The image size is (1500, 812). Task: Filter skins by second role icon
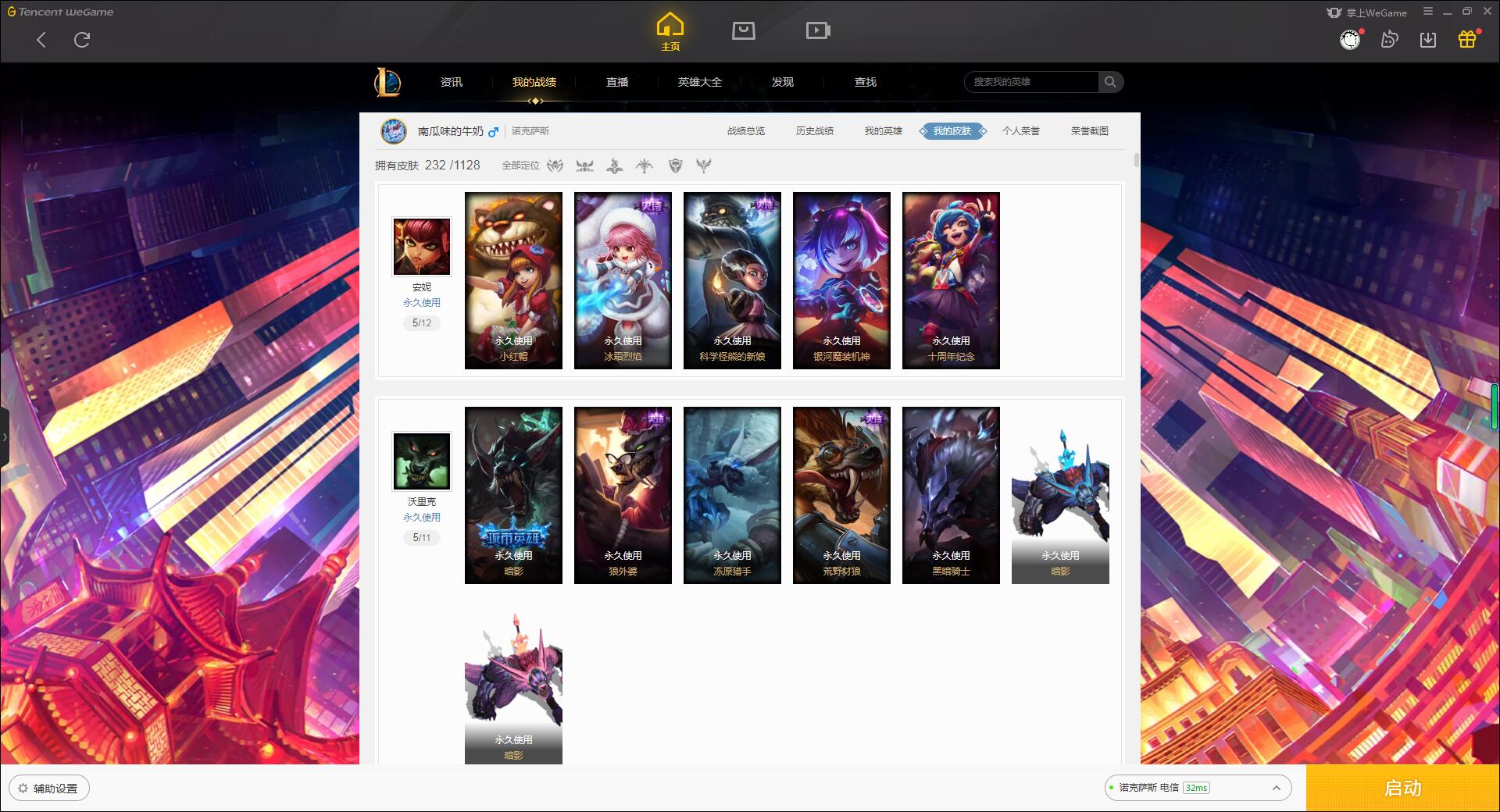(585, 166)
